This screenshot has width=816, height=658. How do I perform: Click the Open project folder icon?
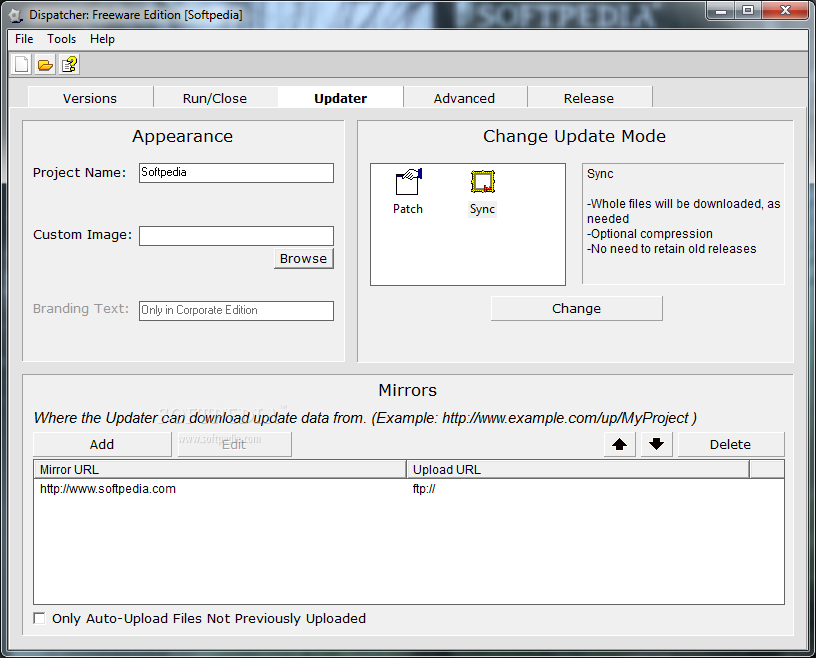[x=45, y=65]
